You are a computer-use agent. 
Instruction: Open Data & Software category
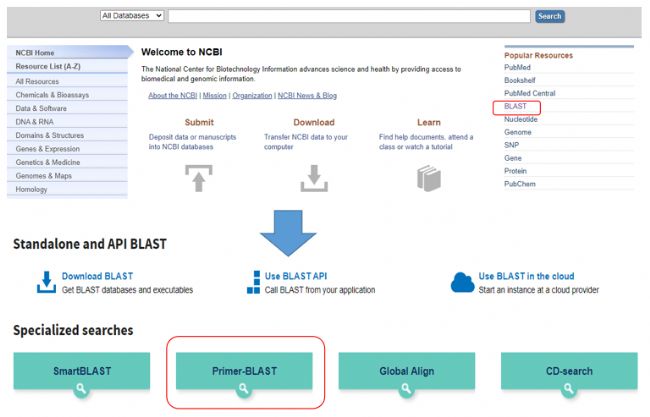coord(68,108)
